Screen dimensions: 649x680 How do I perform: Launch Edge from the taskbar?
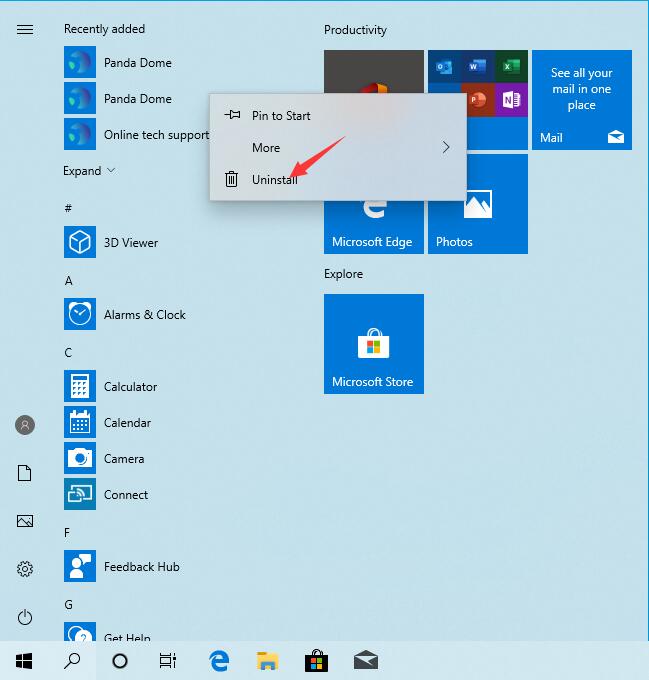tap(219, 661)
